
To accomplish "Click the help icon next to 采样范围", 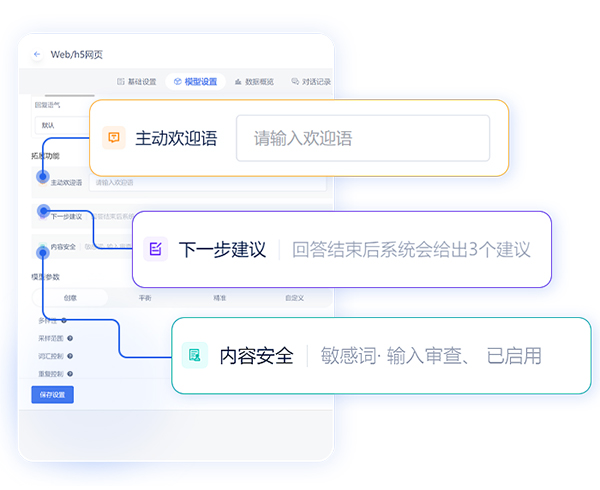I will [70, 338].
